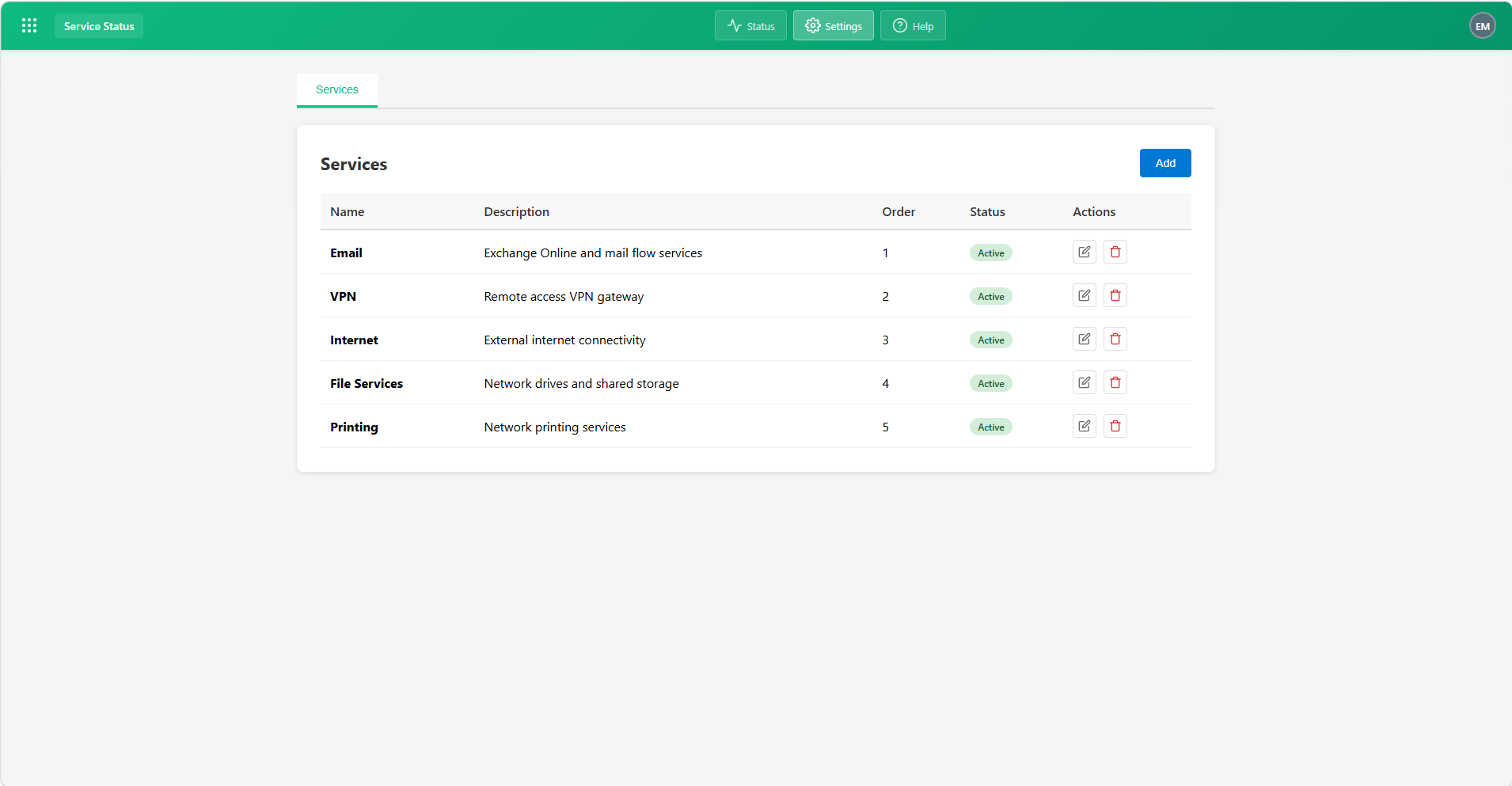1512x786 pixels.
Task: Click the Printing service name
Action: 354,427
